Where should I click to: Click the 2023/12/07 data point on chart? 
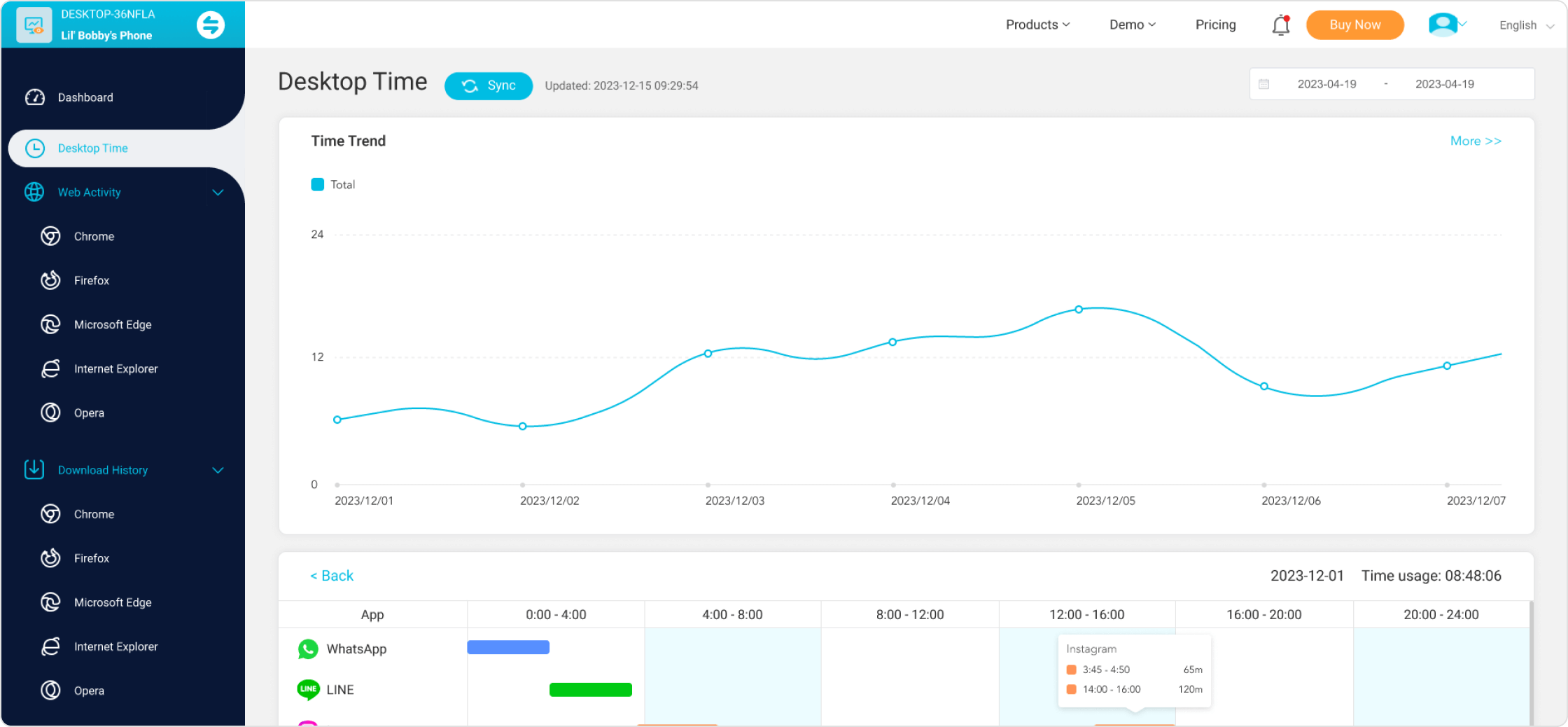1447,366
